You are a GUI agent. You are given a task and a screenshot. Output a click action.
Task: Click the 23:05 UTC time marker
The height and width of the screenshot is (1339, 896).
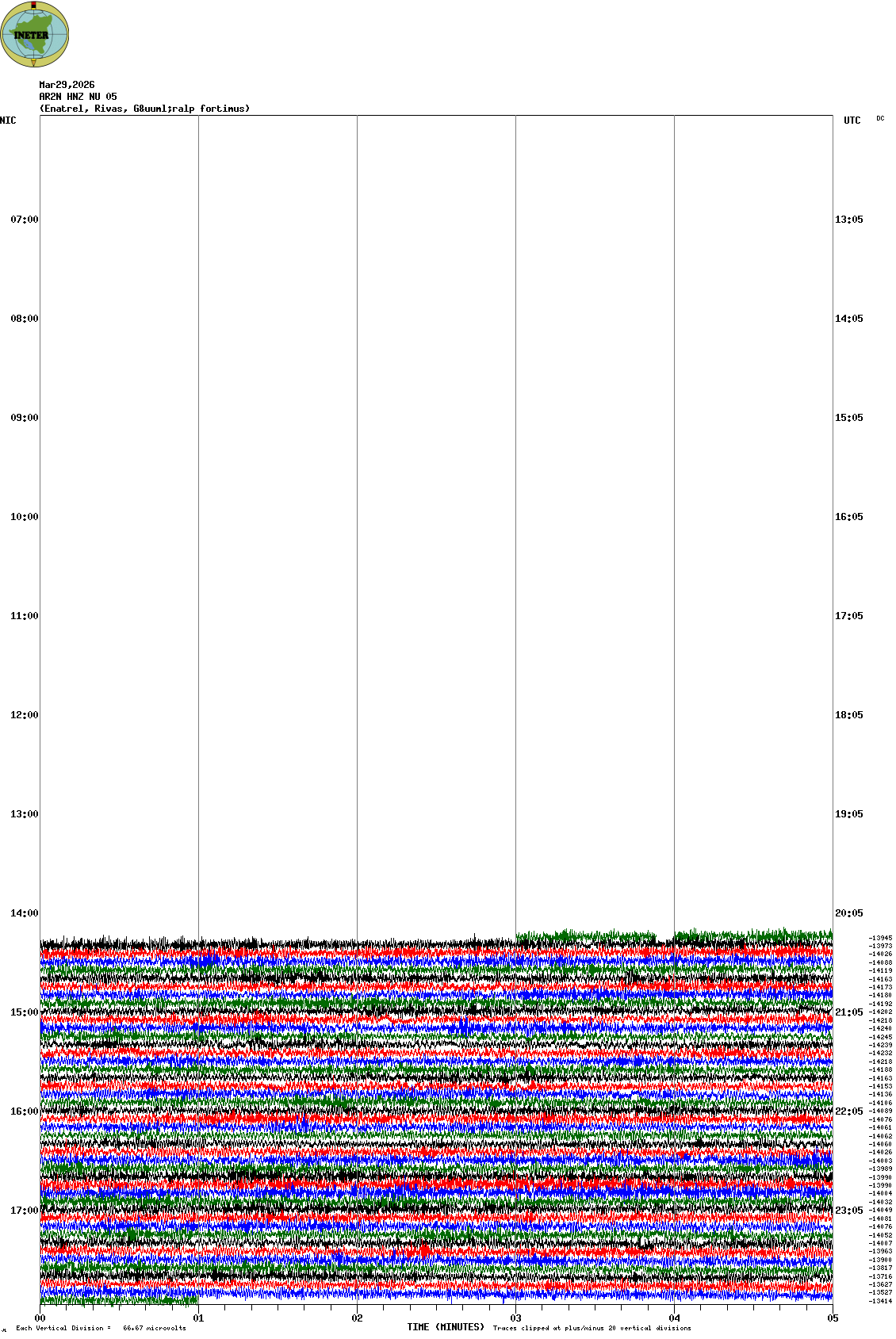tap(848, 1211)
